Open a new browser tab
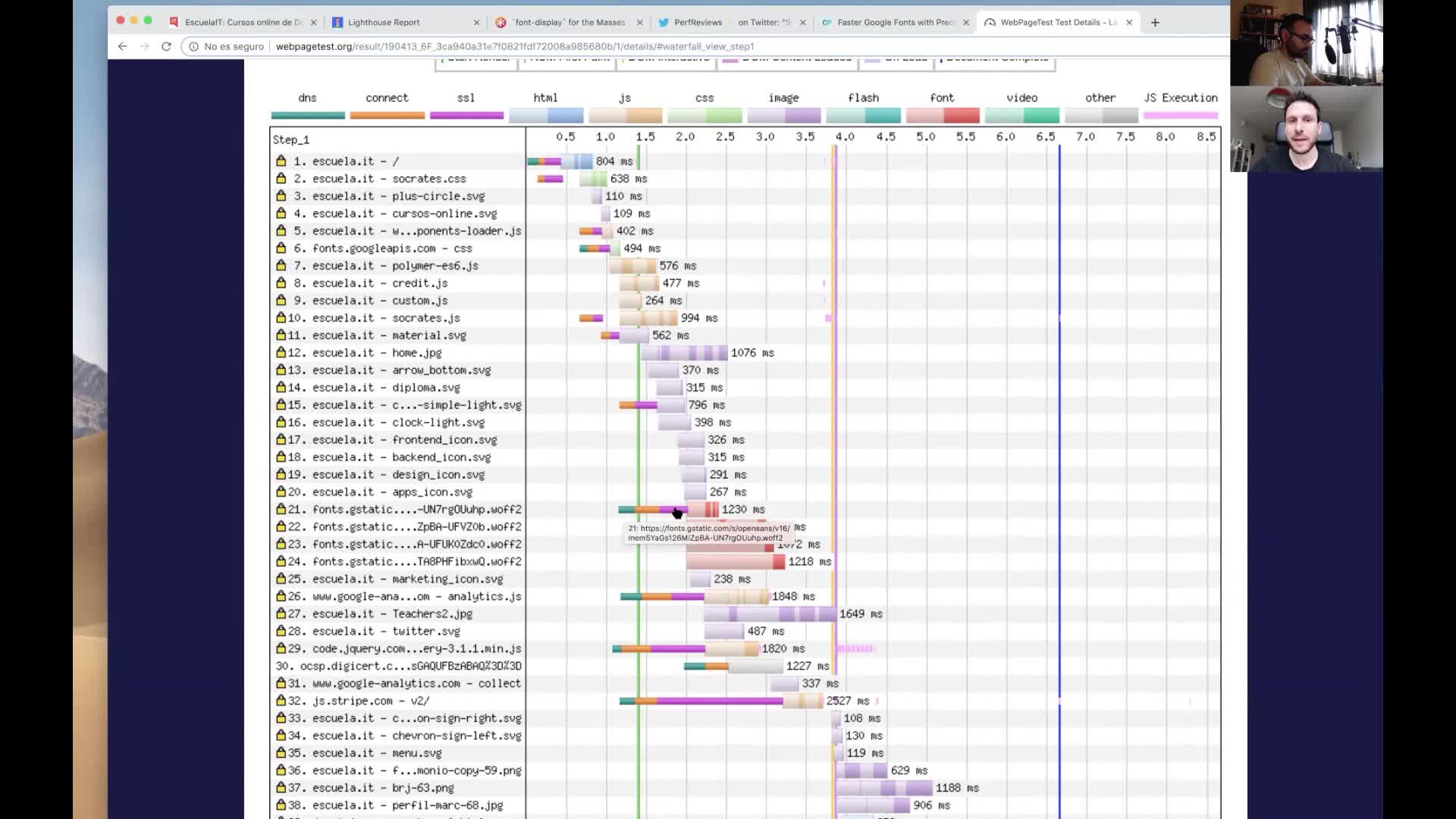 [x=1155, y=22]
